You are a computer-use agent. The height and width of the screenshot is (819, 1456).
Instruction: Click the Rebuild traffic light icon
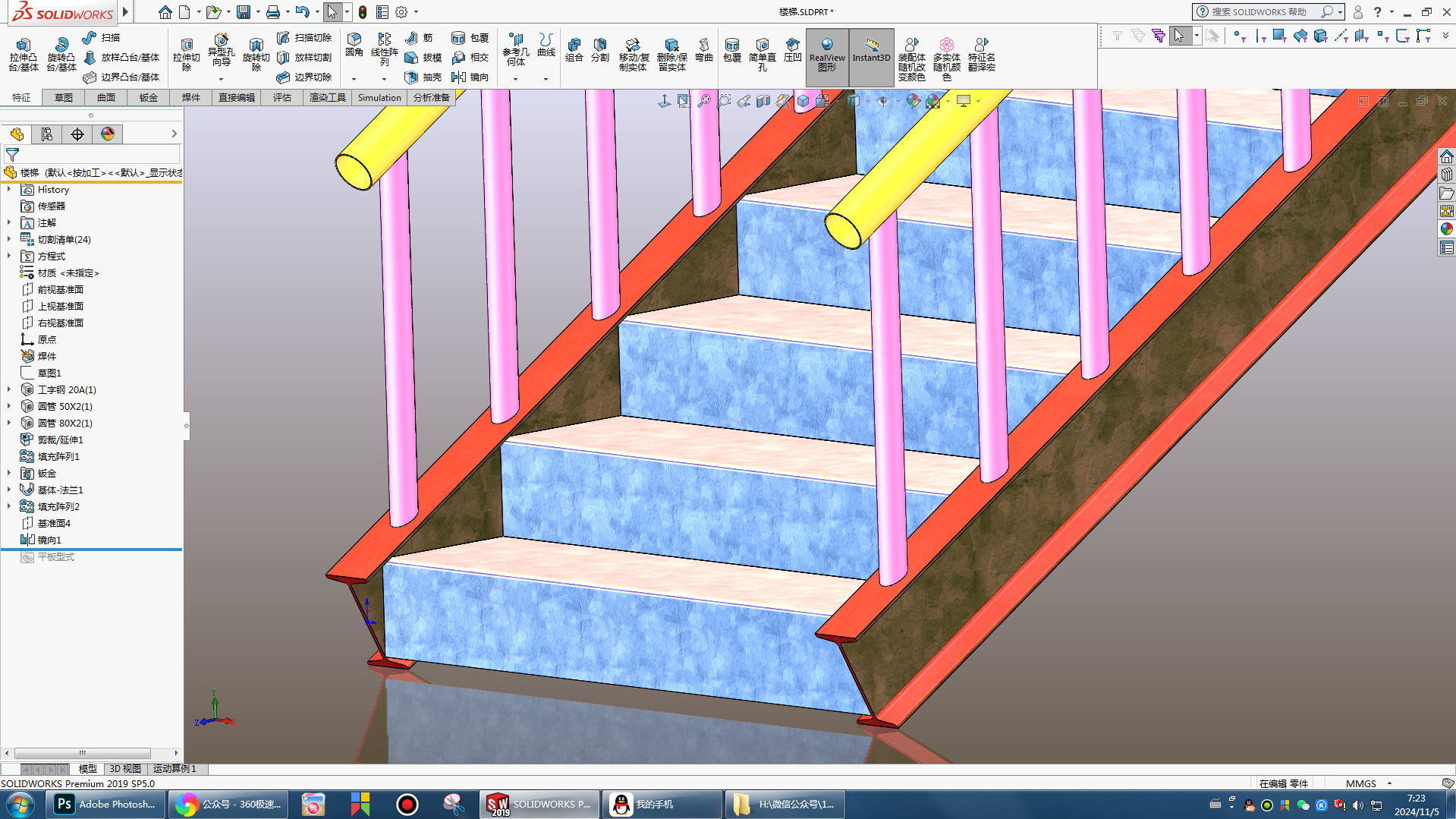click(x=363, y=12)
